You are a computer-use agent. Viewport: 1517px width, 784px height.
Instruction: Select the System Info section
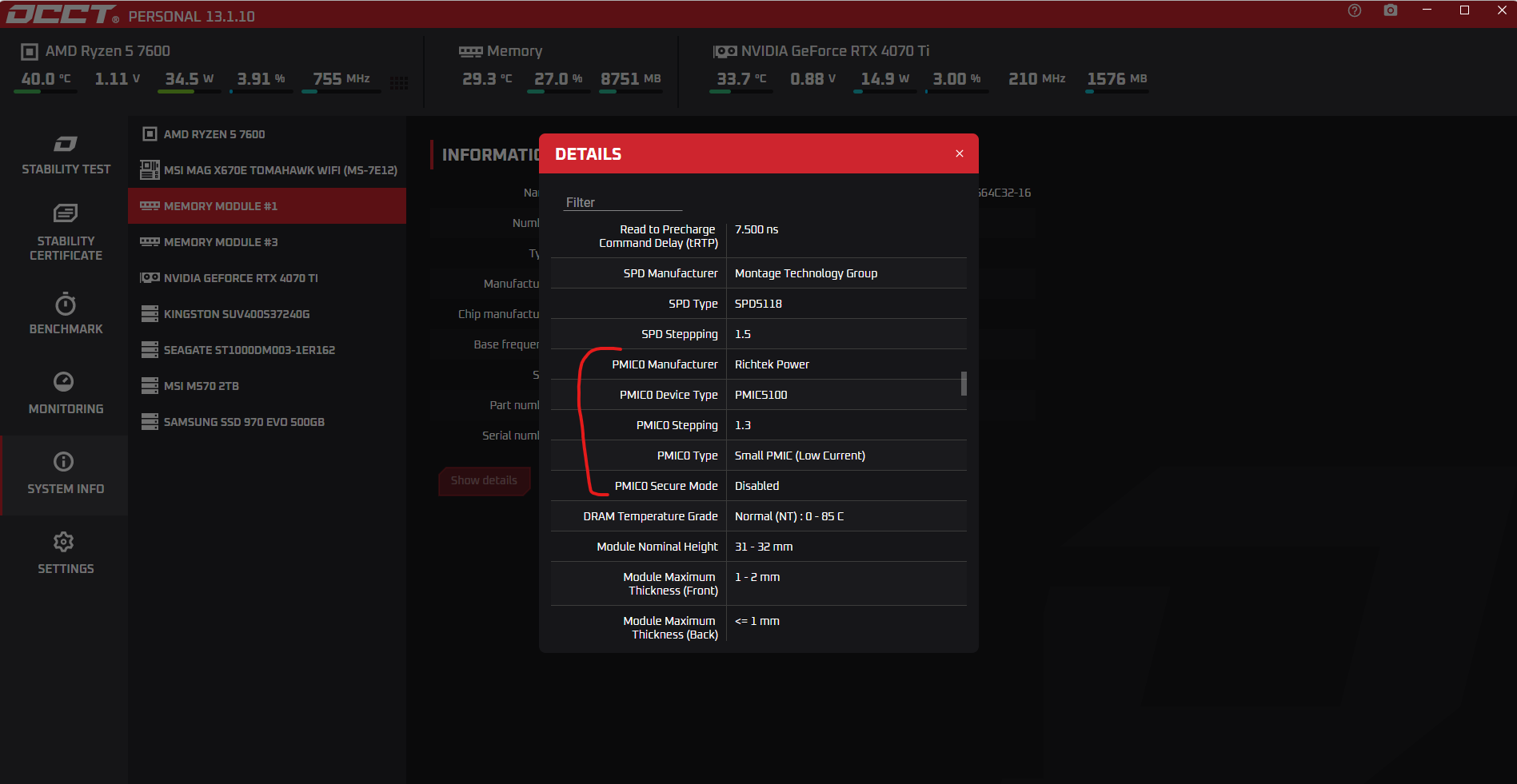coord(66,475)
